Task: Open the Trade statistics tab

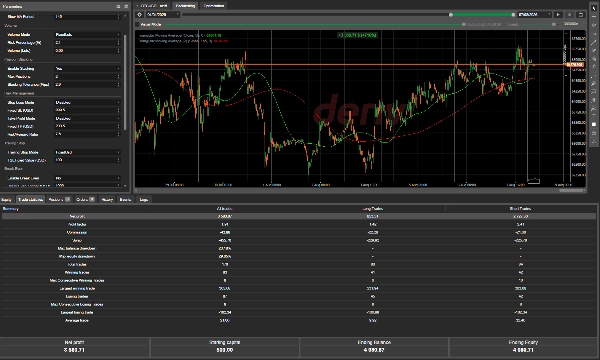Action: [x=30, y=199]
